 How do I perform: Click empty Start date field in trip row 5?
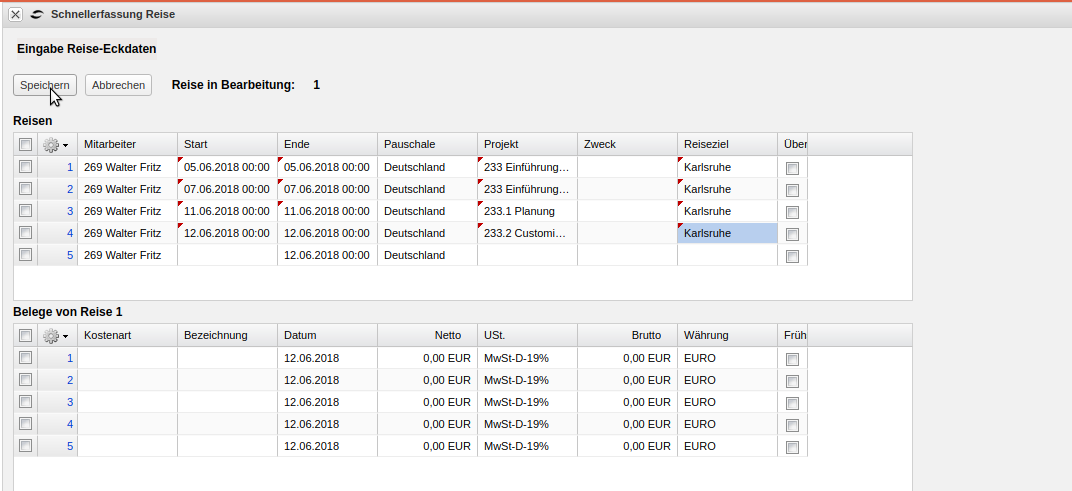pyautogui.click(x=227, y=255)
